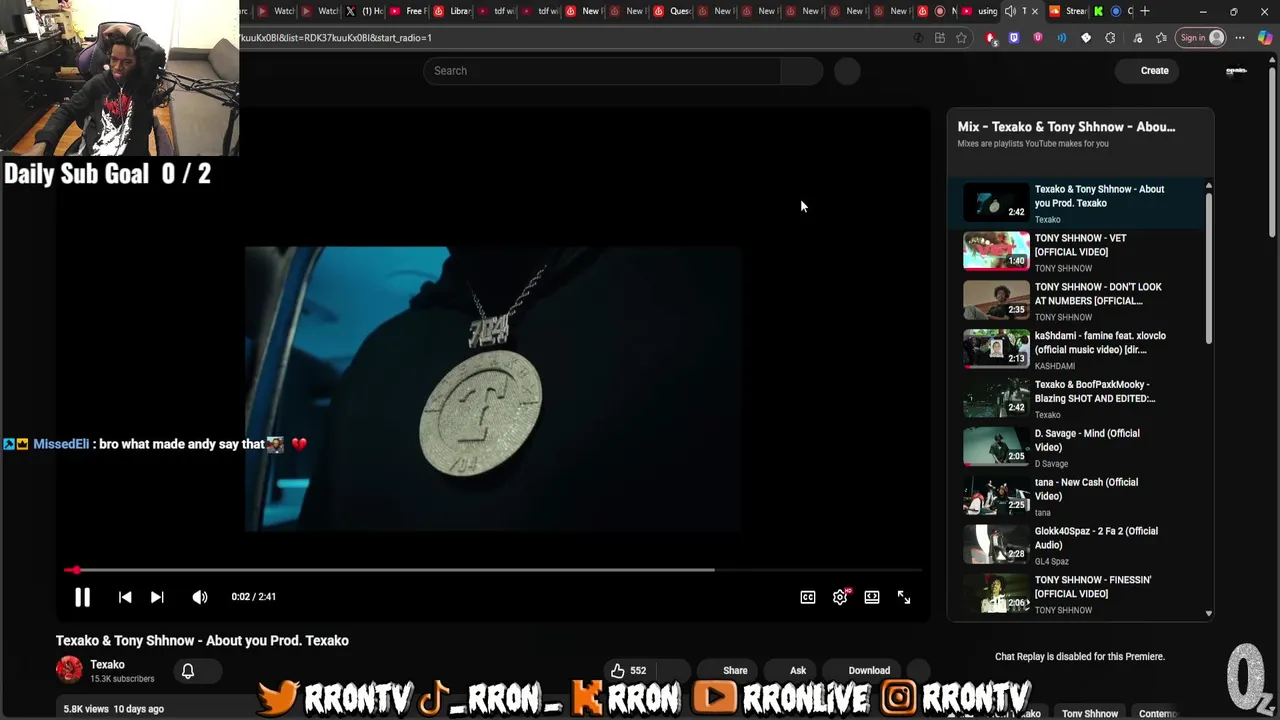Open the Extensions puzzle-piece icon
The width and height of the screenshot is (1280, 720).
1110,38
